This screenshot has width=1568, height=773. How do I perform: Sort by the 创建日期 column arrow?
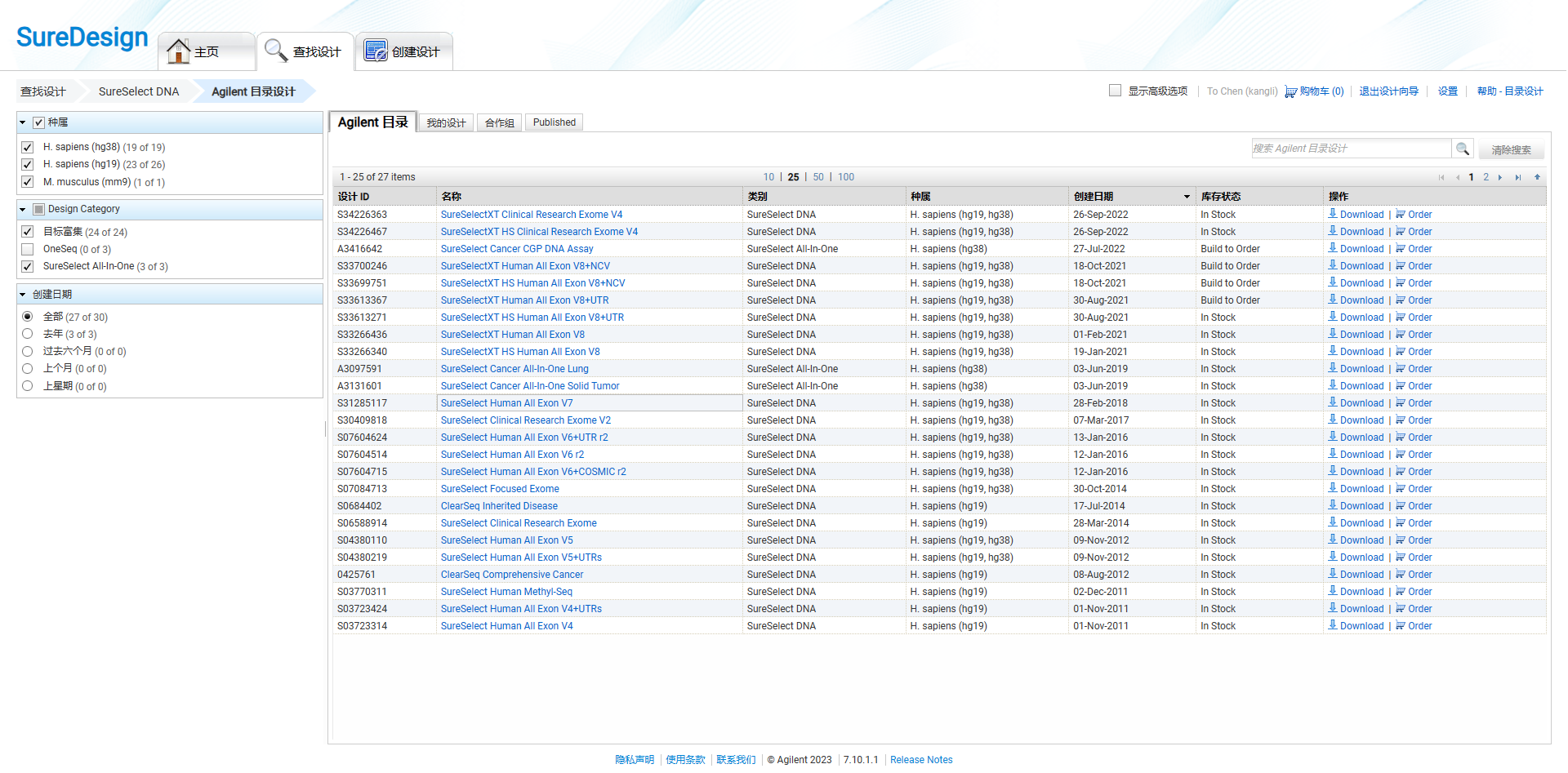1187,197
